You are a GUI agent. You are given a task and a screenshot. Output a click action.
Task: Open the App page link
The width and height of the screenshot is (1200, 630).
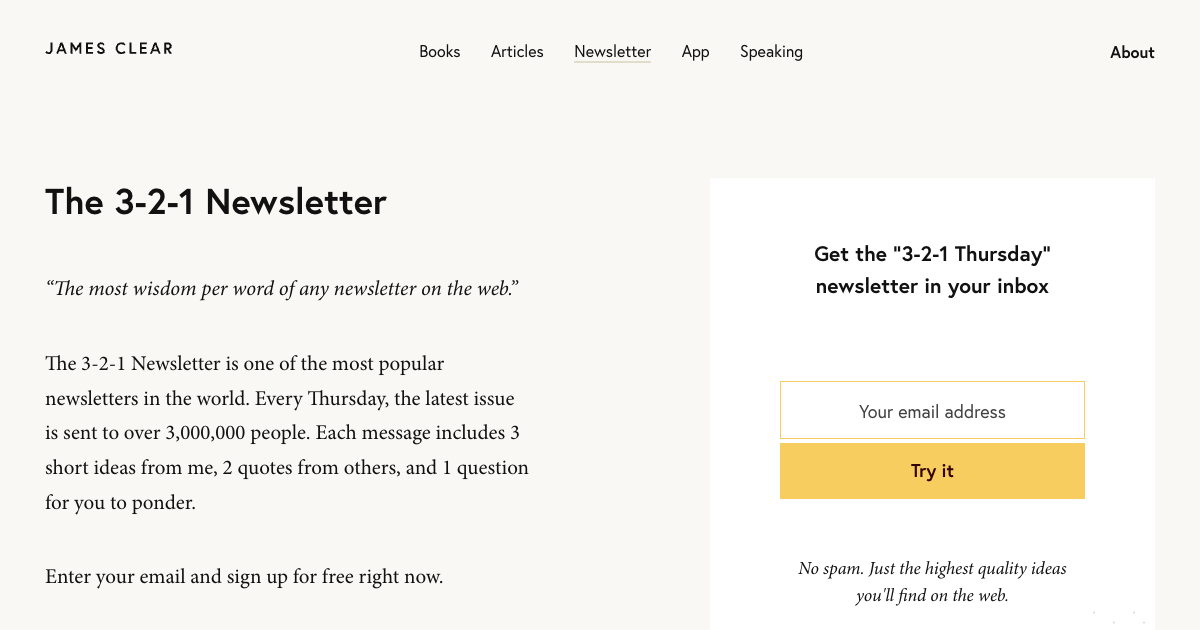(x=695, y=52)
